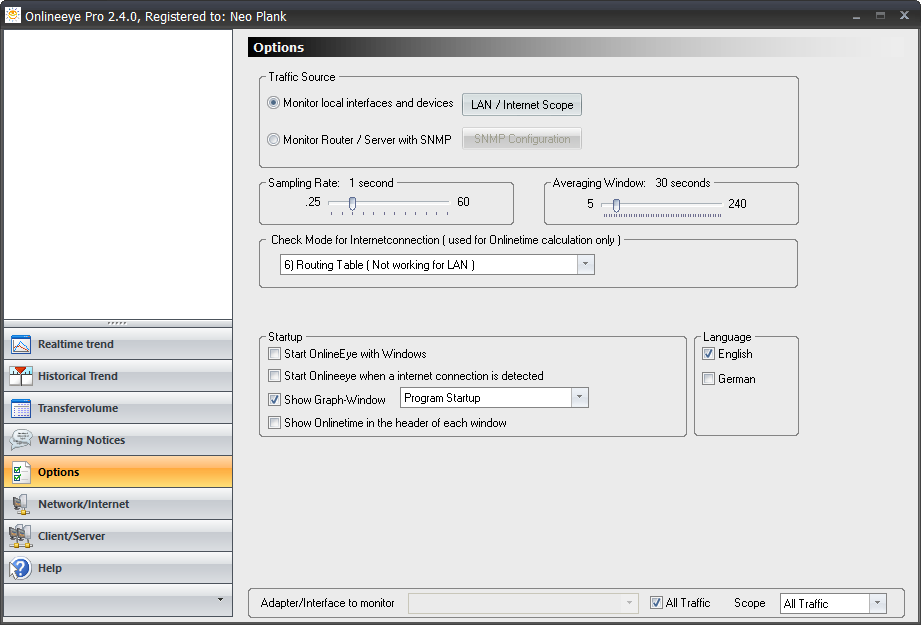Click the Sampling Rate slider thumb
Image resolution: width=921 pixels, height=625 pixels.
pos(352,203)
